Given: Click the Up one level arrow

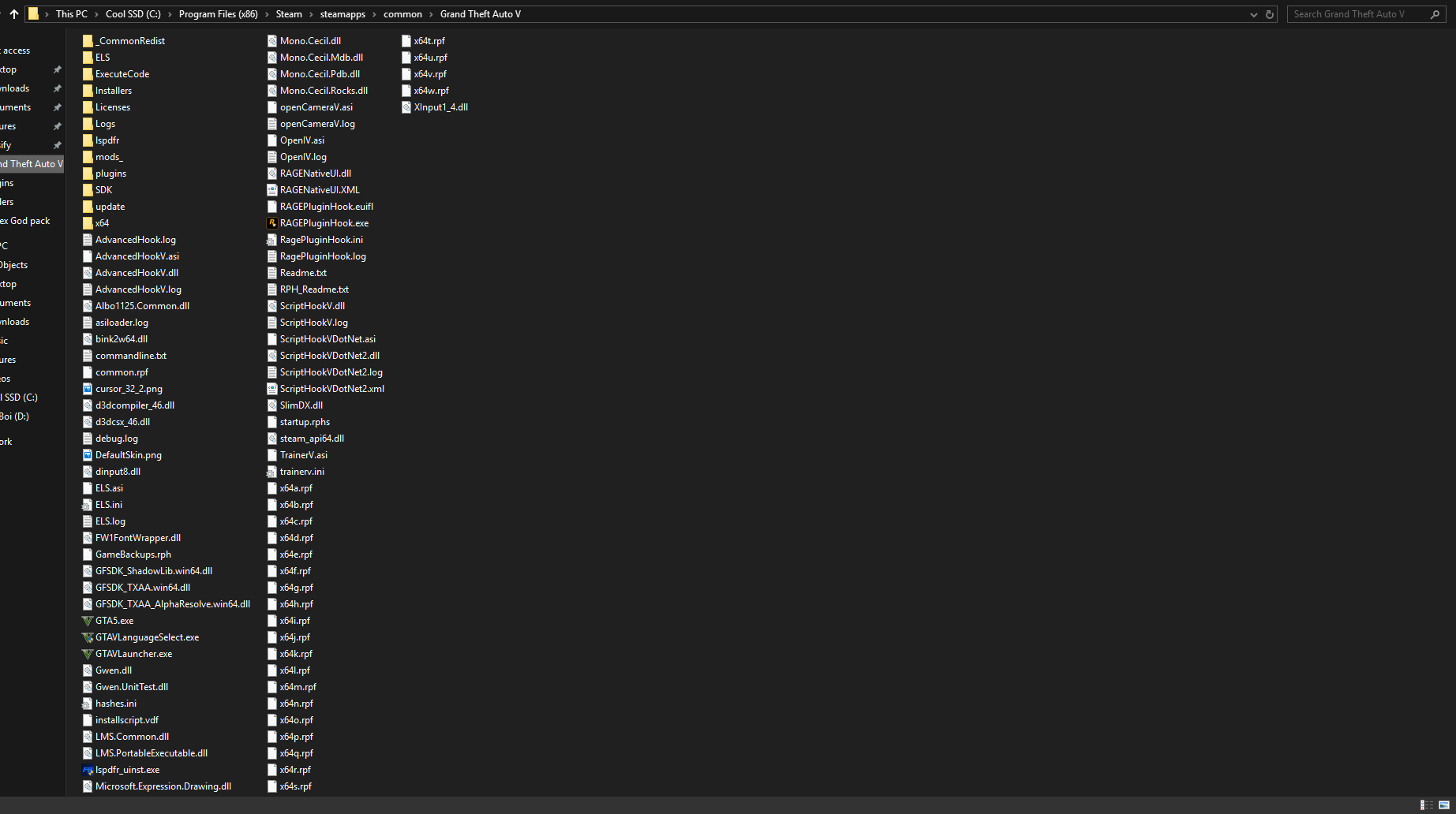Looking at the screenshot, I should 14,14.
